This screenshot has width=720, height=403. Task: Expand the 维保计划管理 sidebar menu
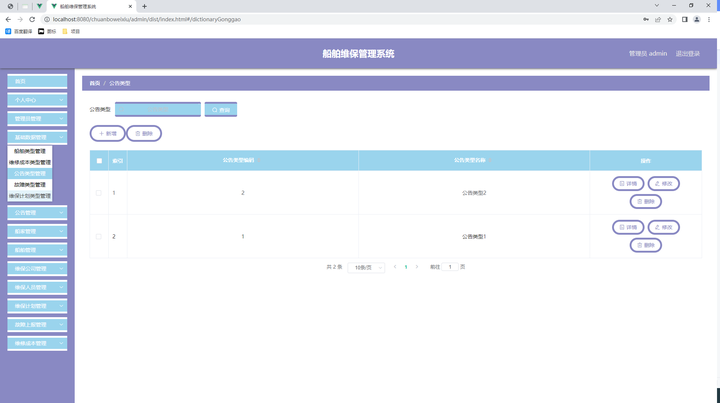tap(37, 306)
